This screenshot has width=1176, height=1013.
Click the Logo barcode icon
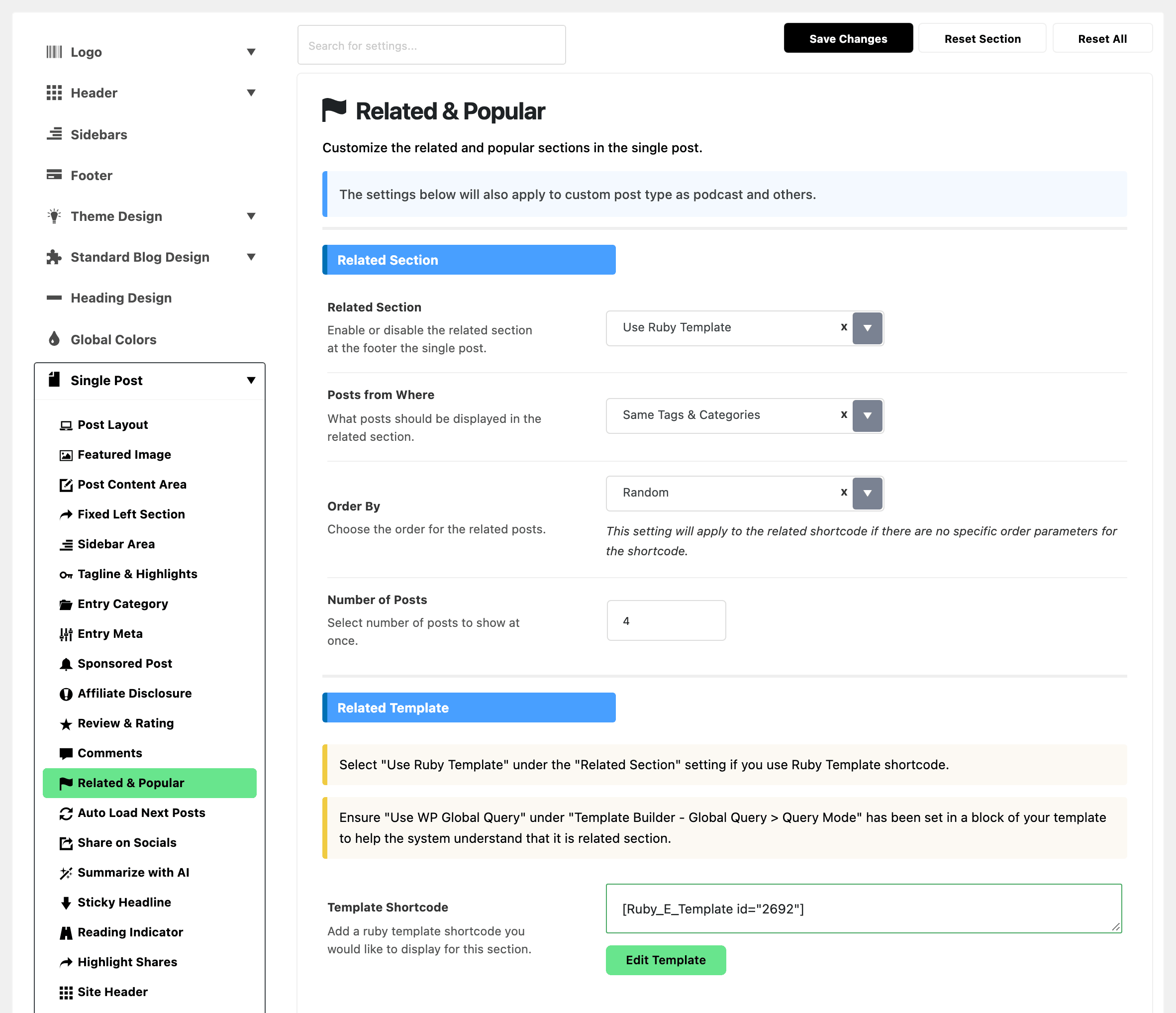(x=54, y=52)
